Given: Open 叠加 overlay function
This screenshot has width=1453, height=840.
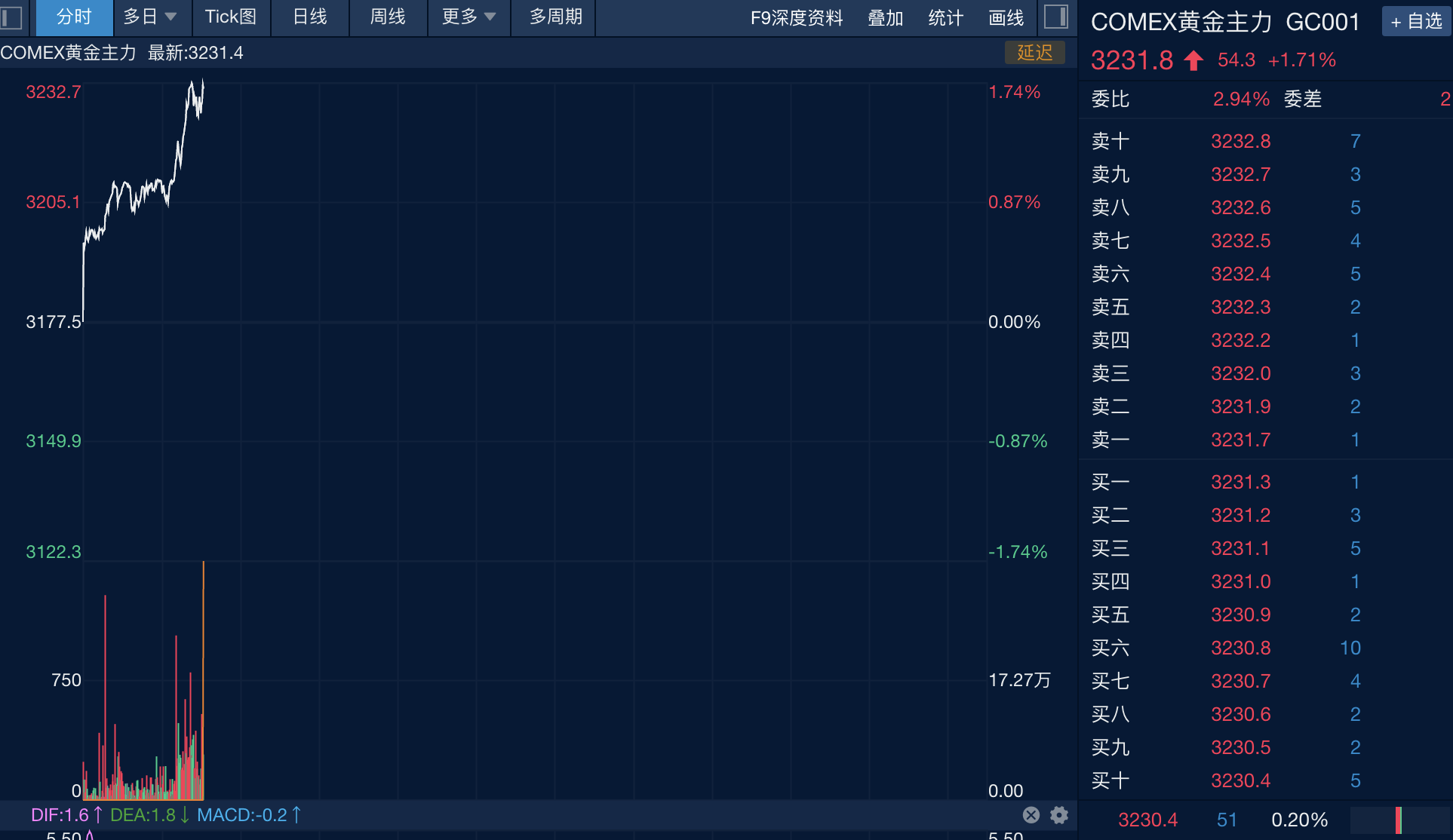Looking at the screenshot, I should point(886,18).
